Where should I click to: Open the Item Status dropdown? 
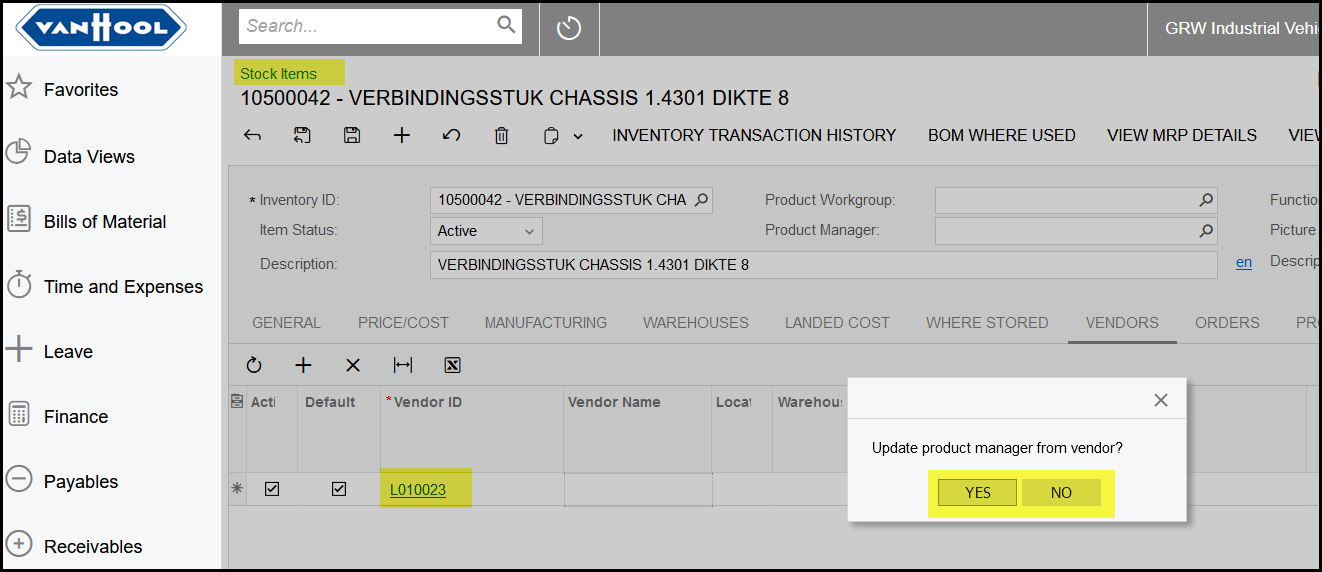point(486,231)
